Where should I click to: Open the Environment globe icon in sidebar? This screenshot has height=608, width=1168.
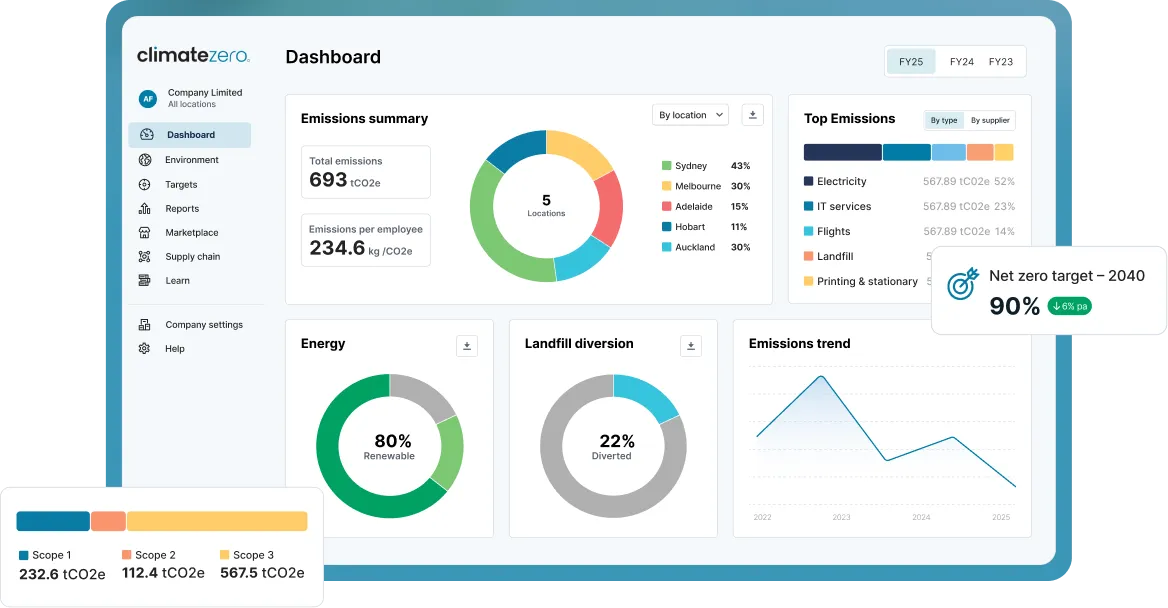[x=145, y=159]
